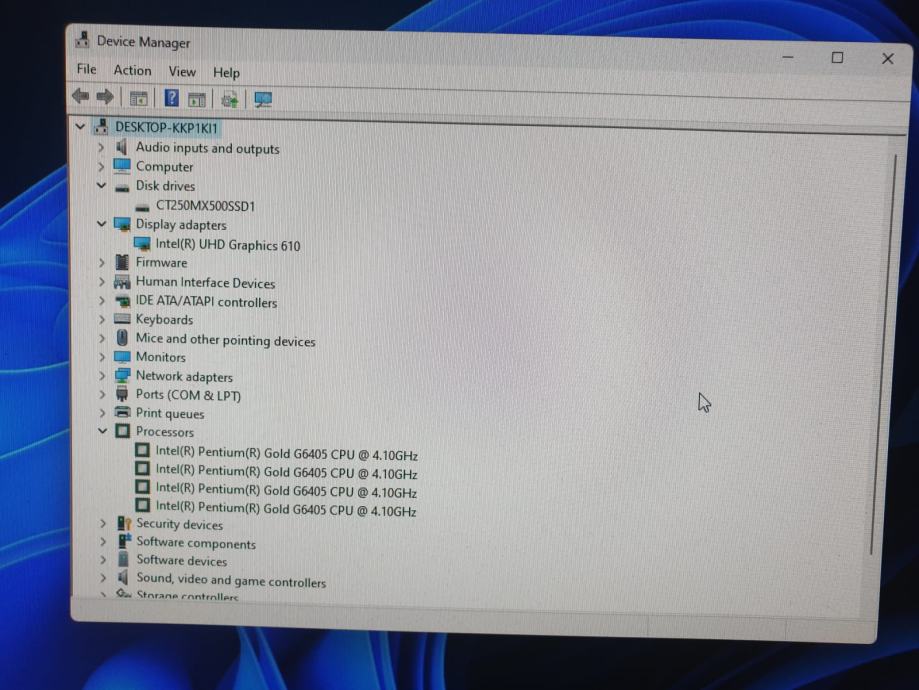Expand the Monitors category

pyautogui.click(x=102, y=357)
